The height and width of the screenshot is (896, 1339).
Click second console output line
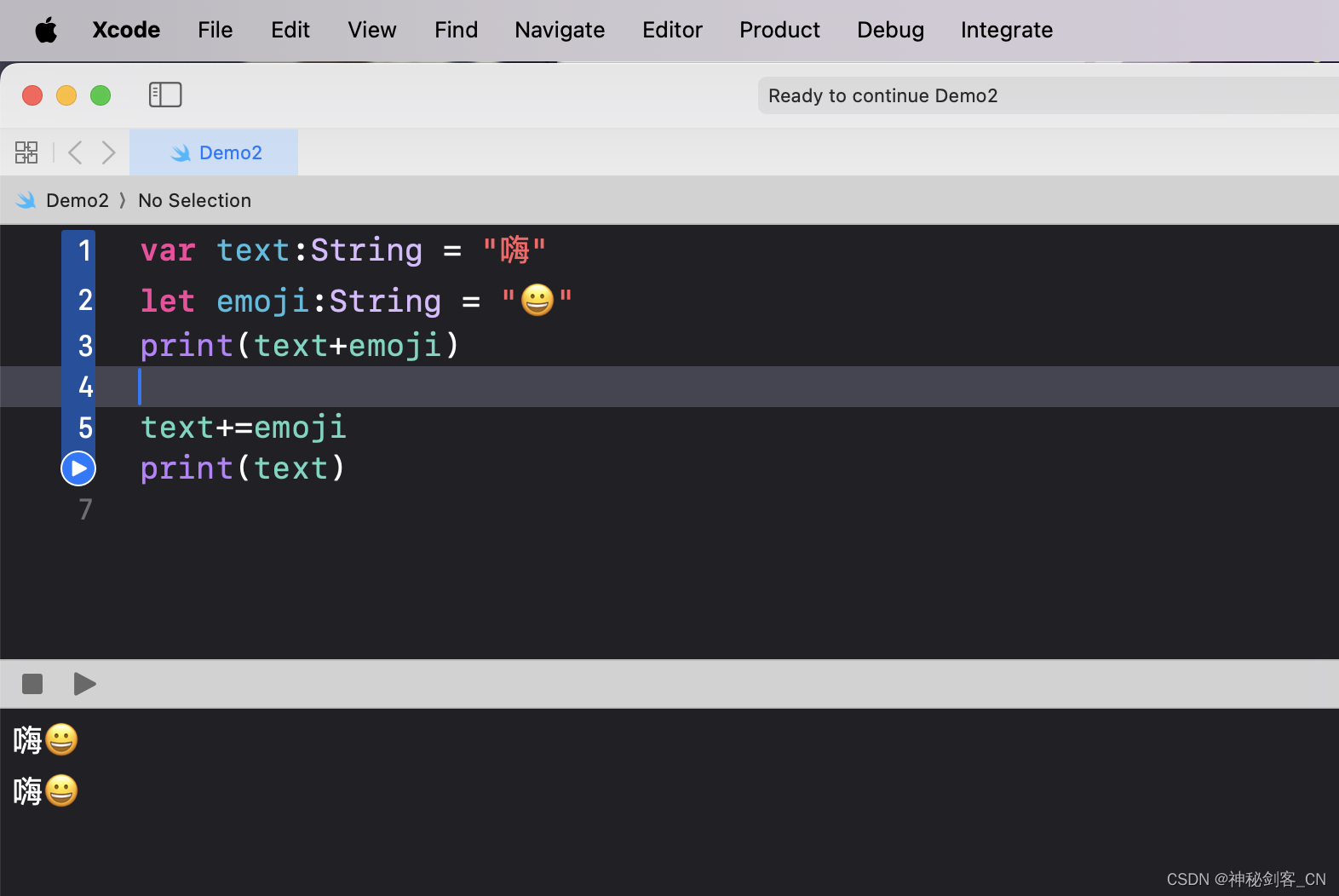click(x=46, y=791)
